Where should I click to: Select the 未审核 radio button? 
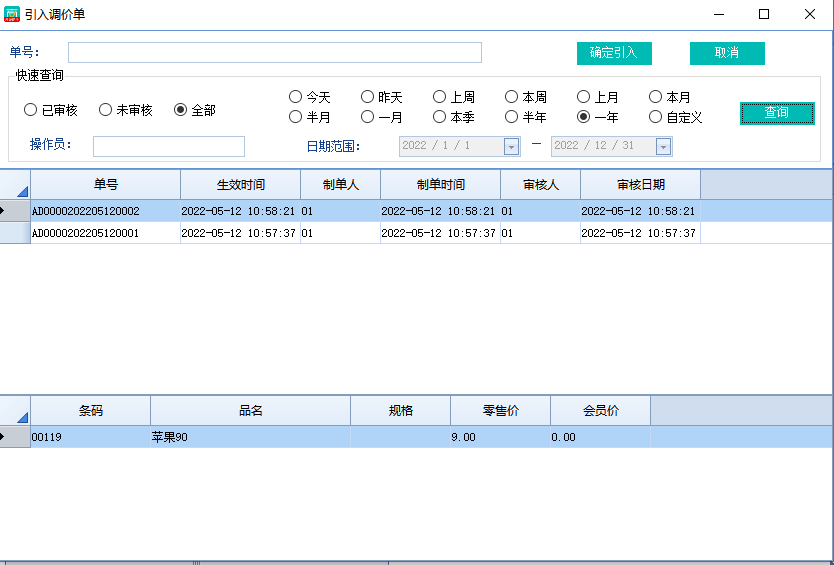coord(105,110)
